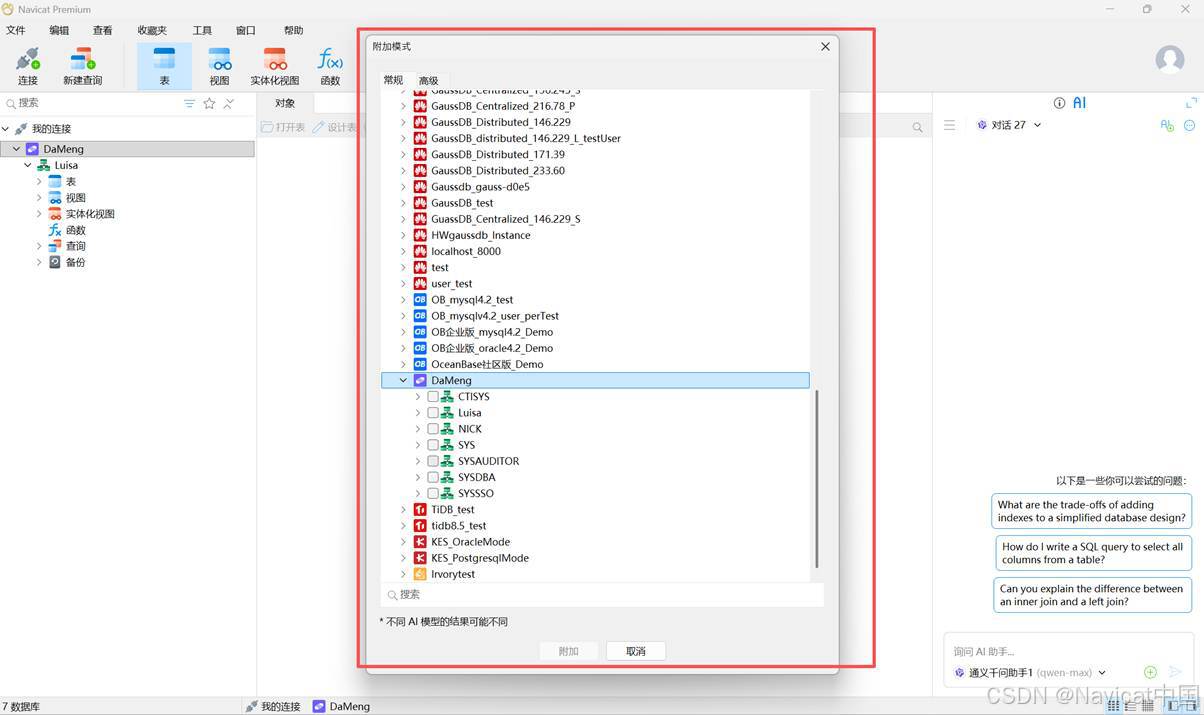Click the 搜索 field in the dialog

point(602,595)
